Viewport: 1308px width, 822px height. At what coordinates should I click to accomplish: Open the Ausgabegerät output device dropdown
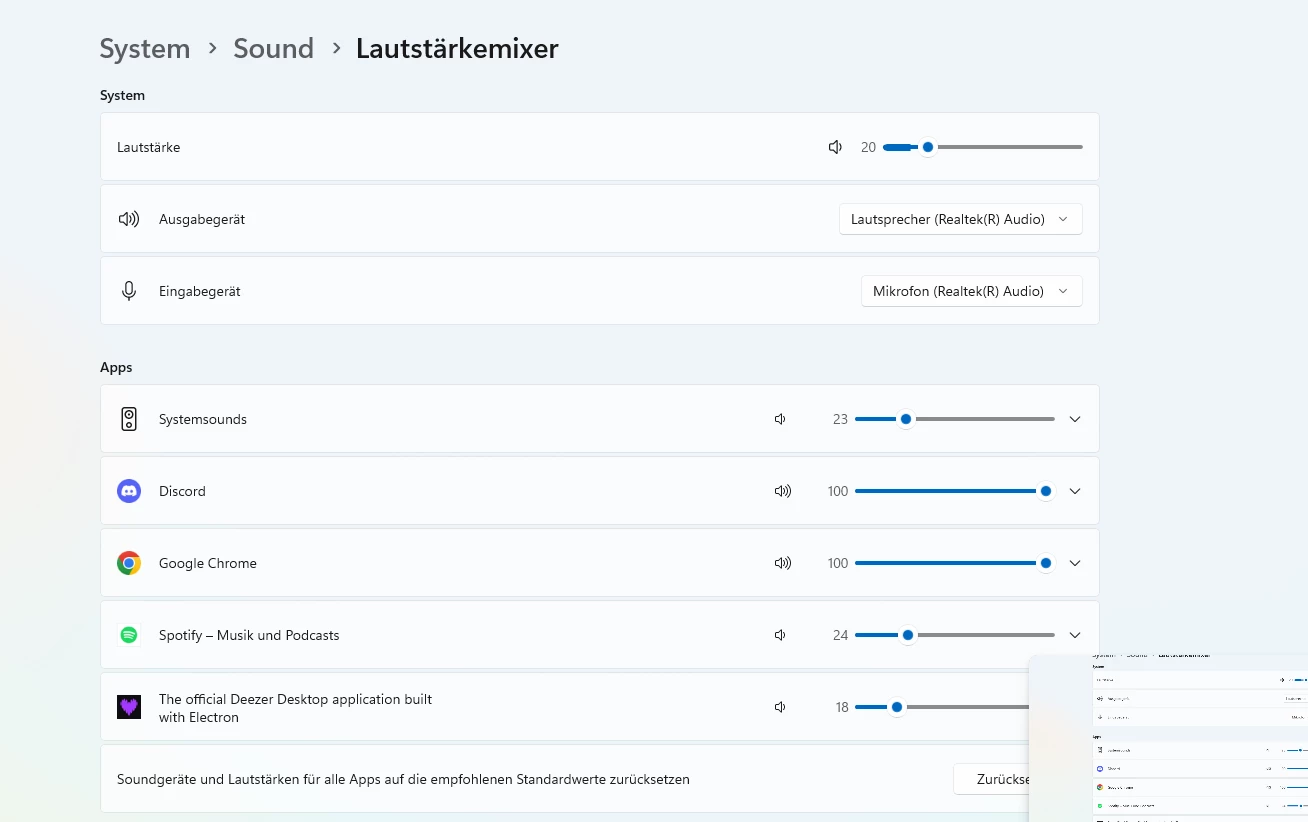(x=960, y=219)
